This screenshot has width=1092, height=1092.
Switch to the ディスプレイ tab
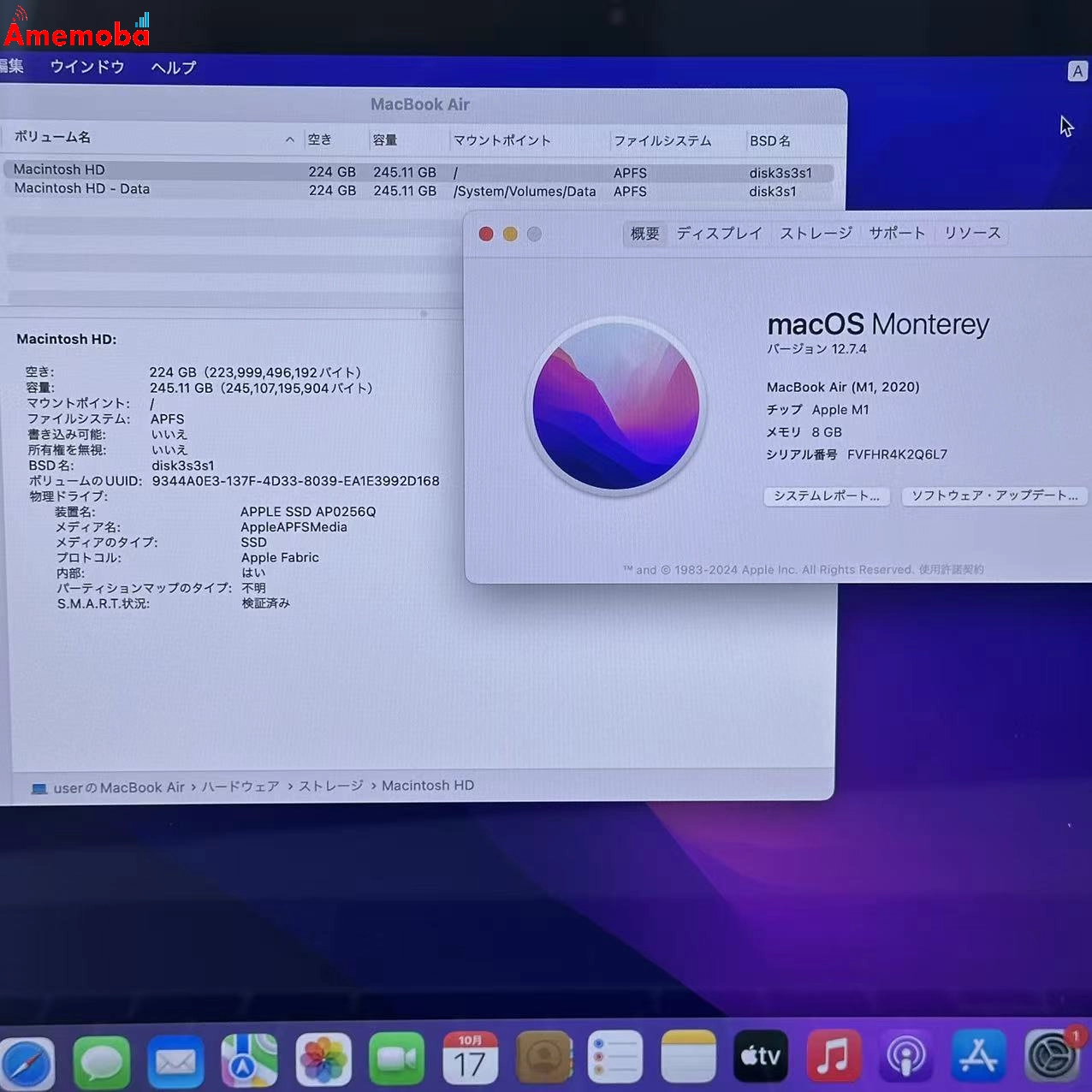(x=719, y=233)
